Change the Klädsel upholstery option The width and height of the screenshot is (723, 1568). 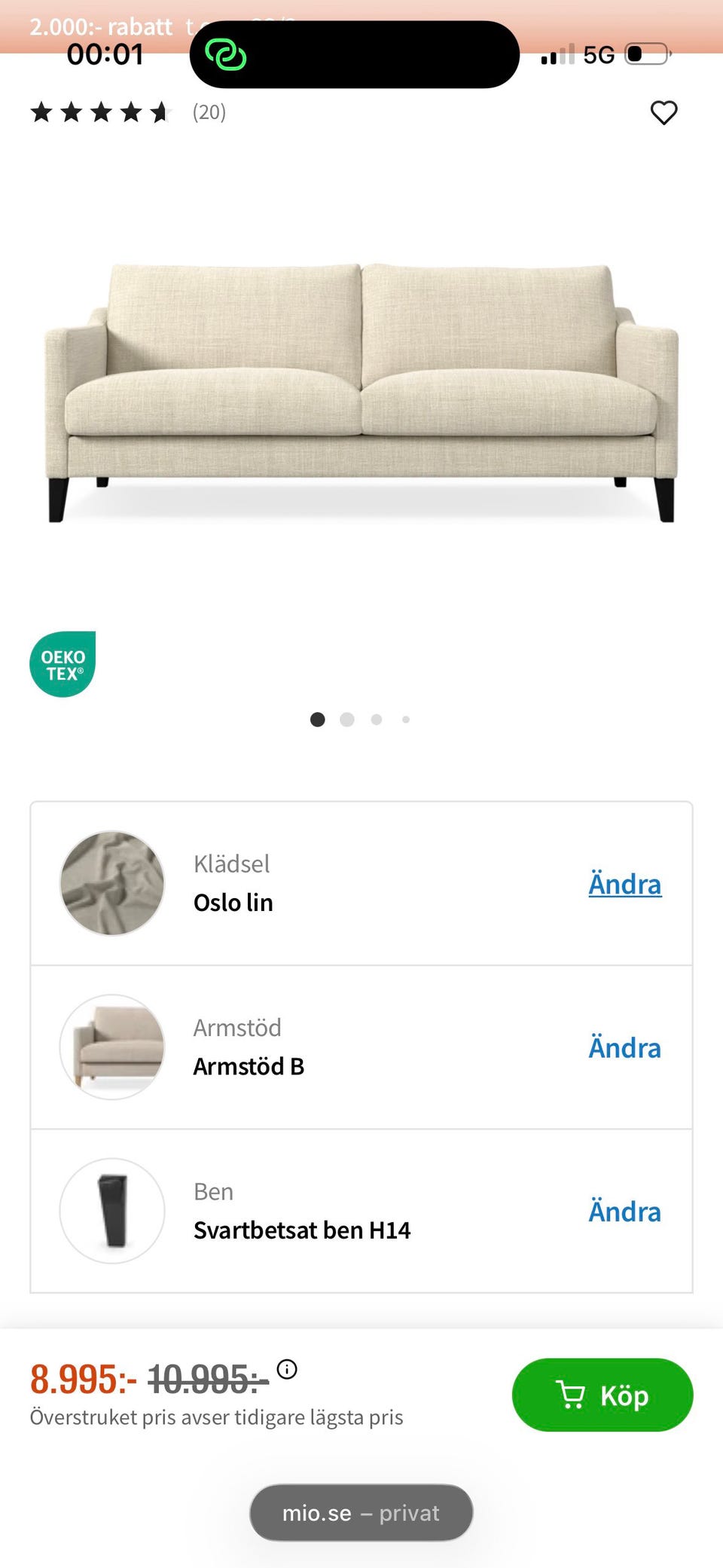click(x=624, y=884)
